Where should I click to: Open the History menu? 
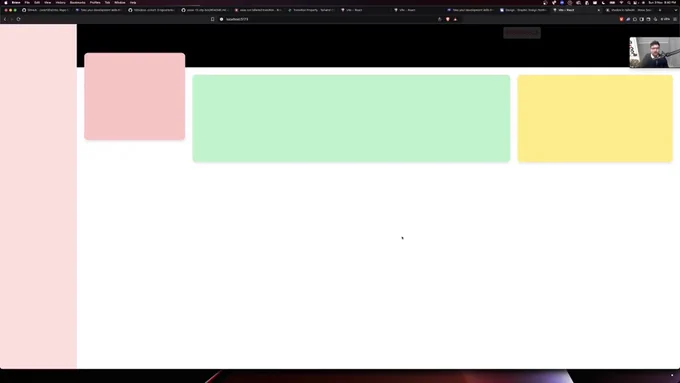pyautogui.click(x=60, y=3)
